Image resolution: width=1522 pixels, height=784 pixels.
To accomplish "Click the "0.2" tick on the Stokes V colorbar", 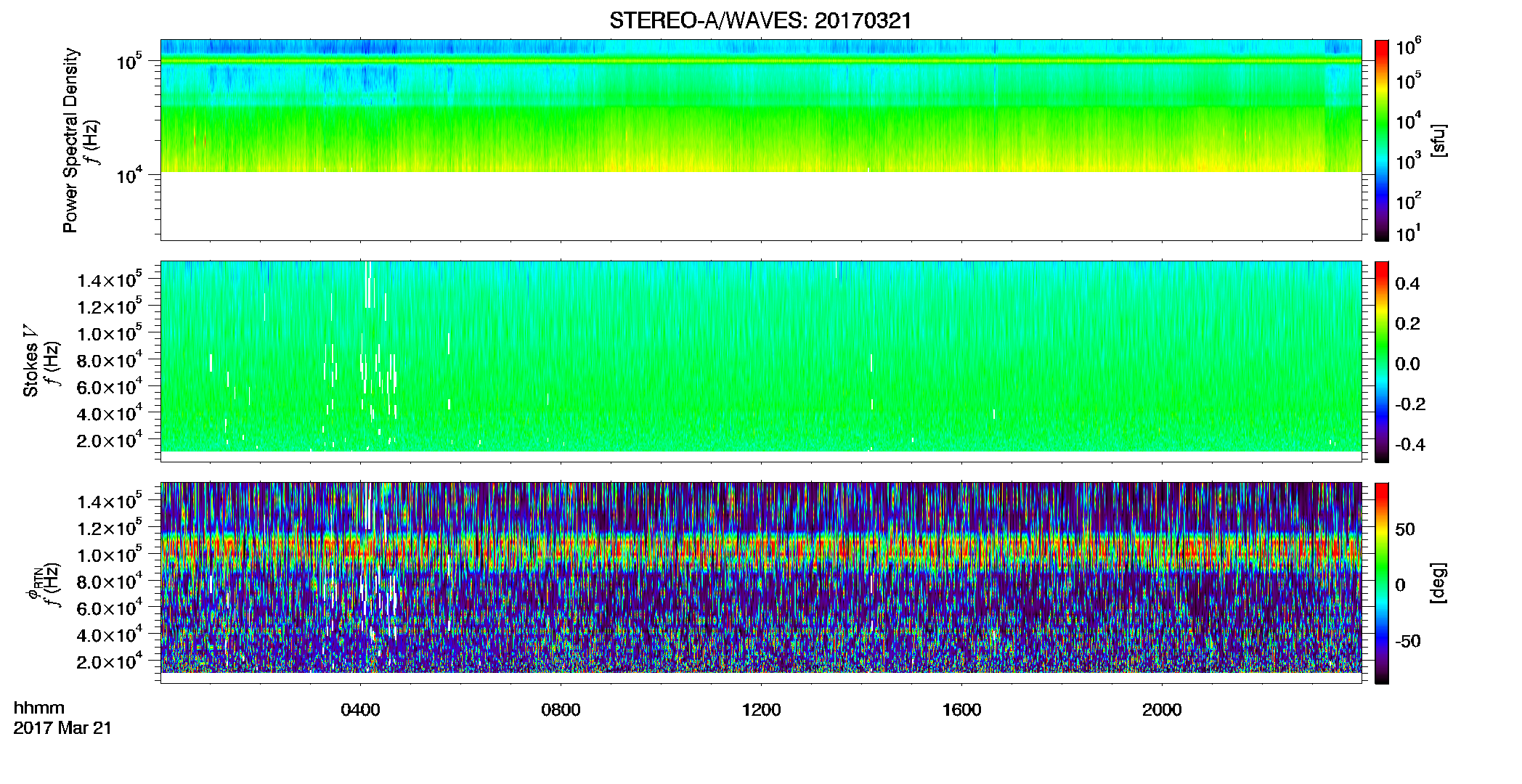I will tap(1407, 324).
